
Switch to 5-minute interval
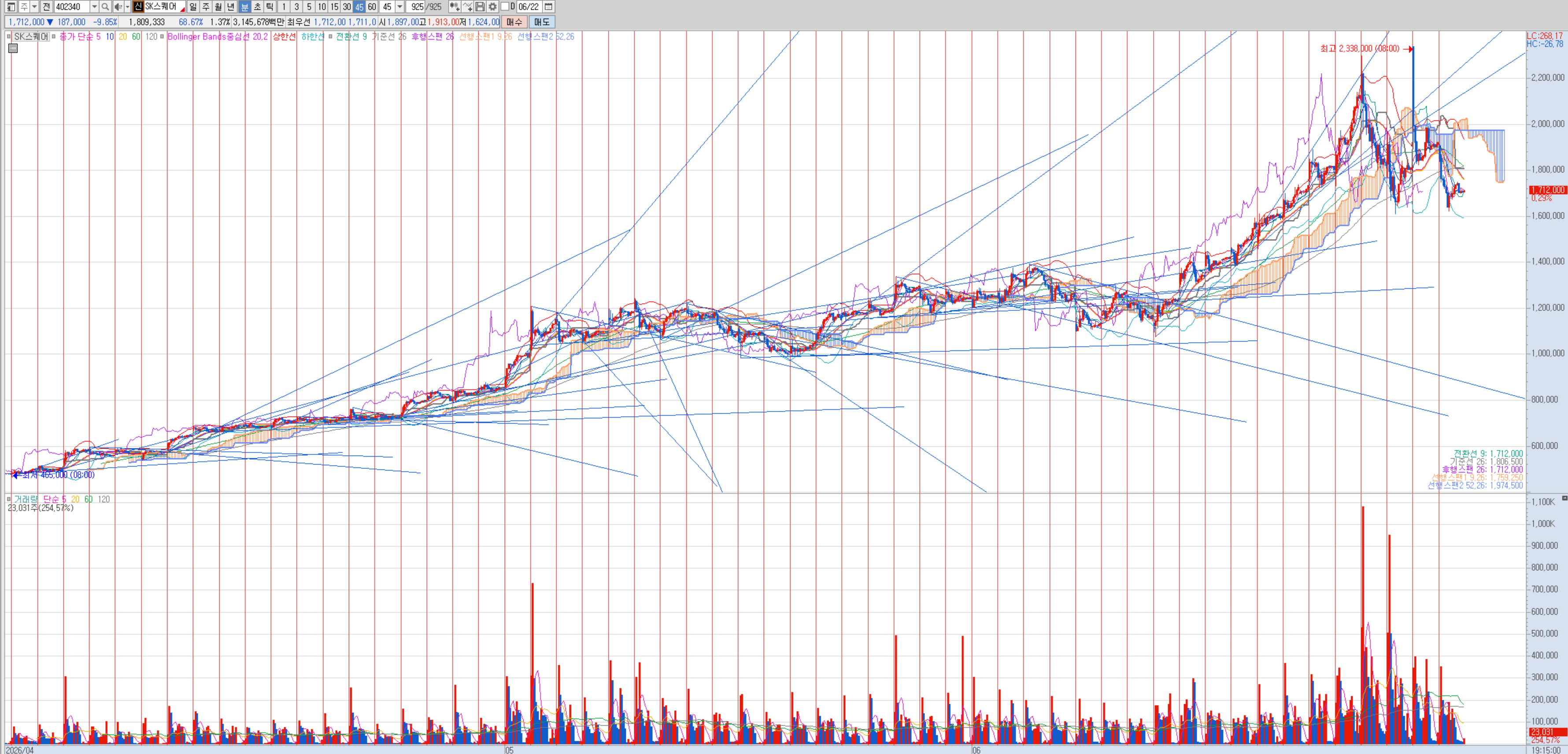pos(309,7)
